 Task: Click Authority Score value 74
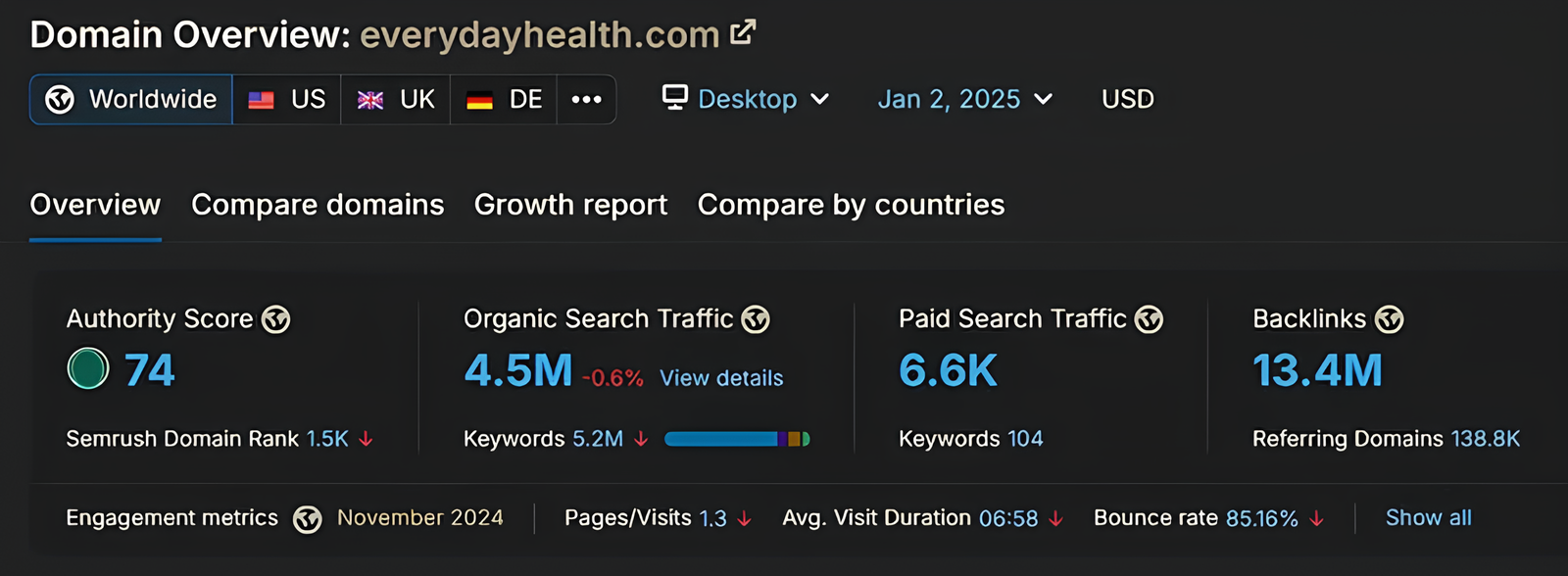[150, 370]
